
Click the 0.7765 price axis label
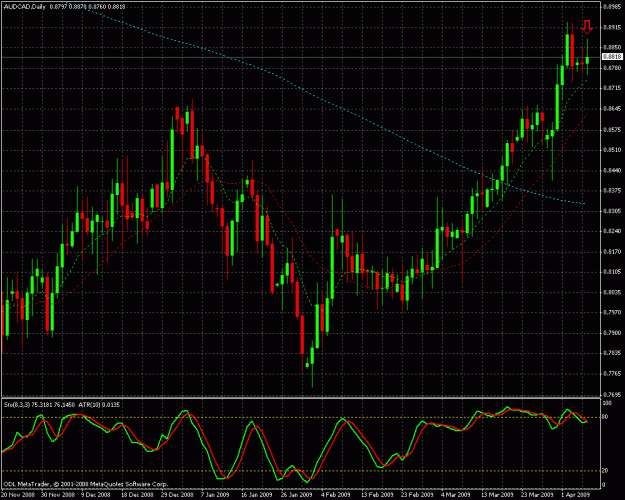click(613, 374)
